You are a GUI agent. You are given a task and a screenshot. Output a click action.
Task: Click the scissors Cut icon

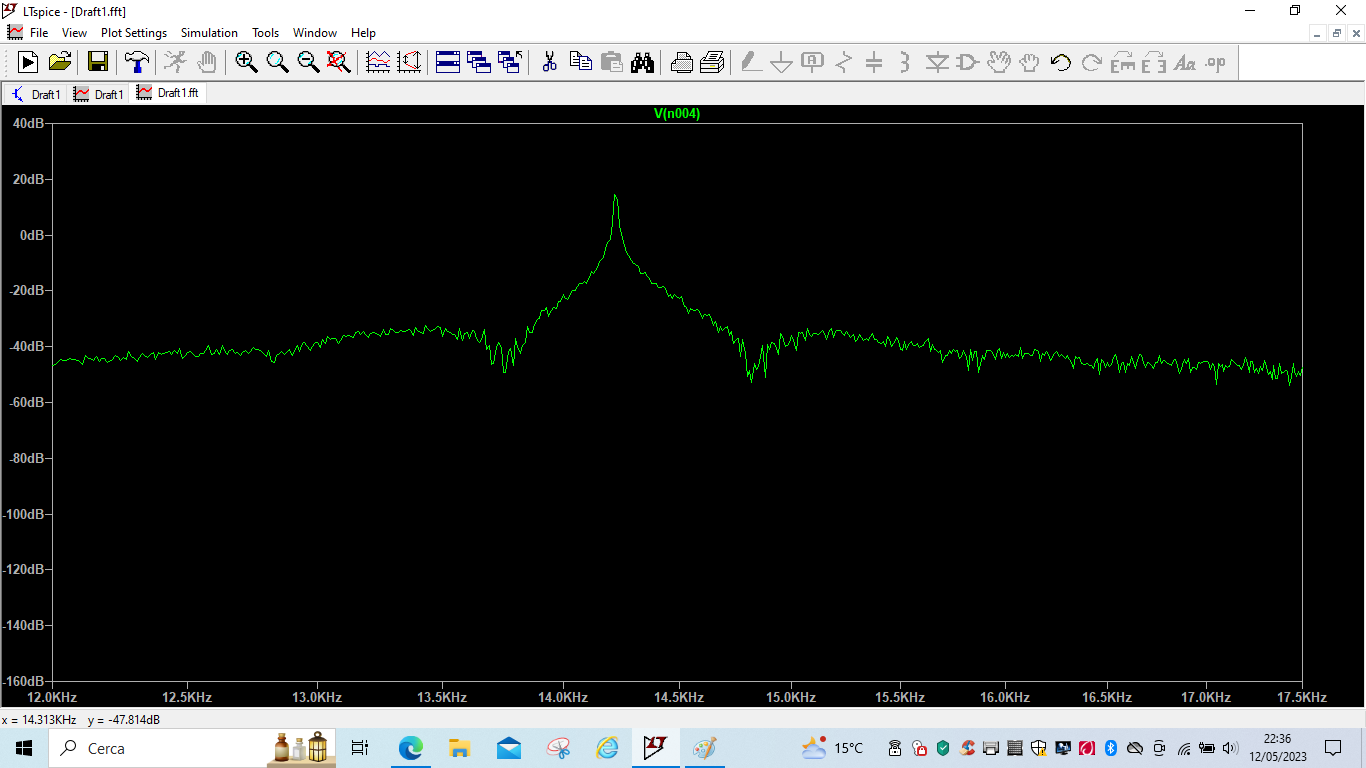[x=549, y=62]
